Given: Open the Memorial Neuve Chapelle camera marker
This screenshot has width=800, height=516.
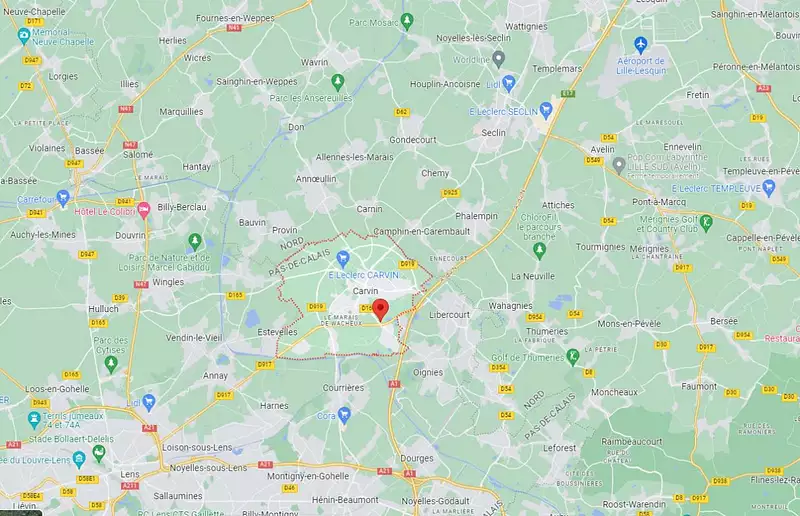Looking at the screenshot, I should tap(23, 36).
